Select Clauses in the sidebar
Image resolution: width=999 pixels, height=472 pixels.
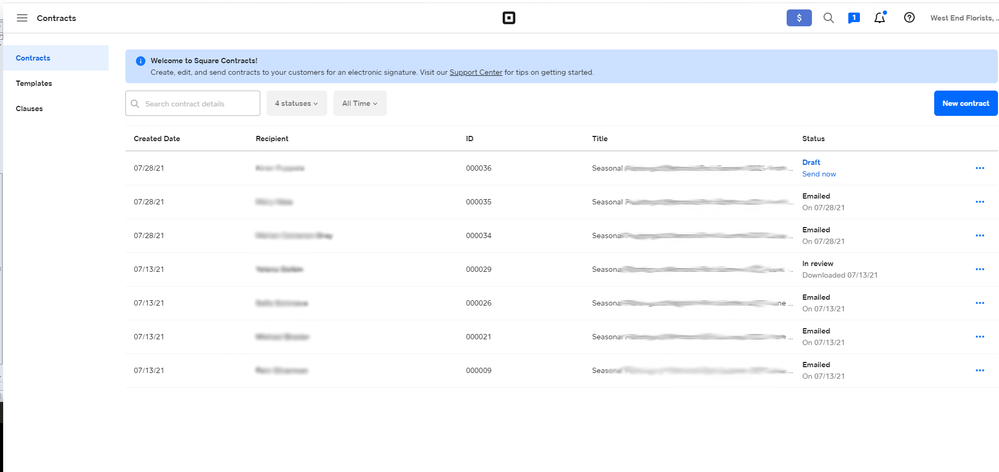30,108
